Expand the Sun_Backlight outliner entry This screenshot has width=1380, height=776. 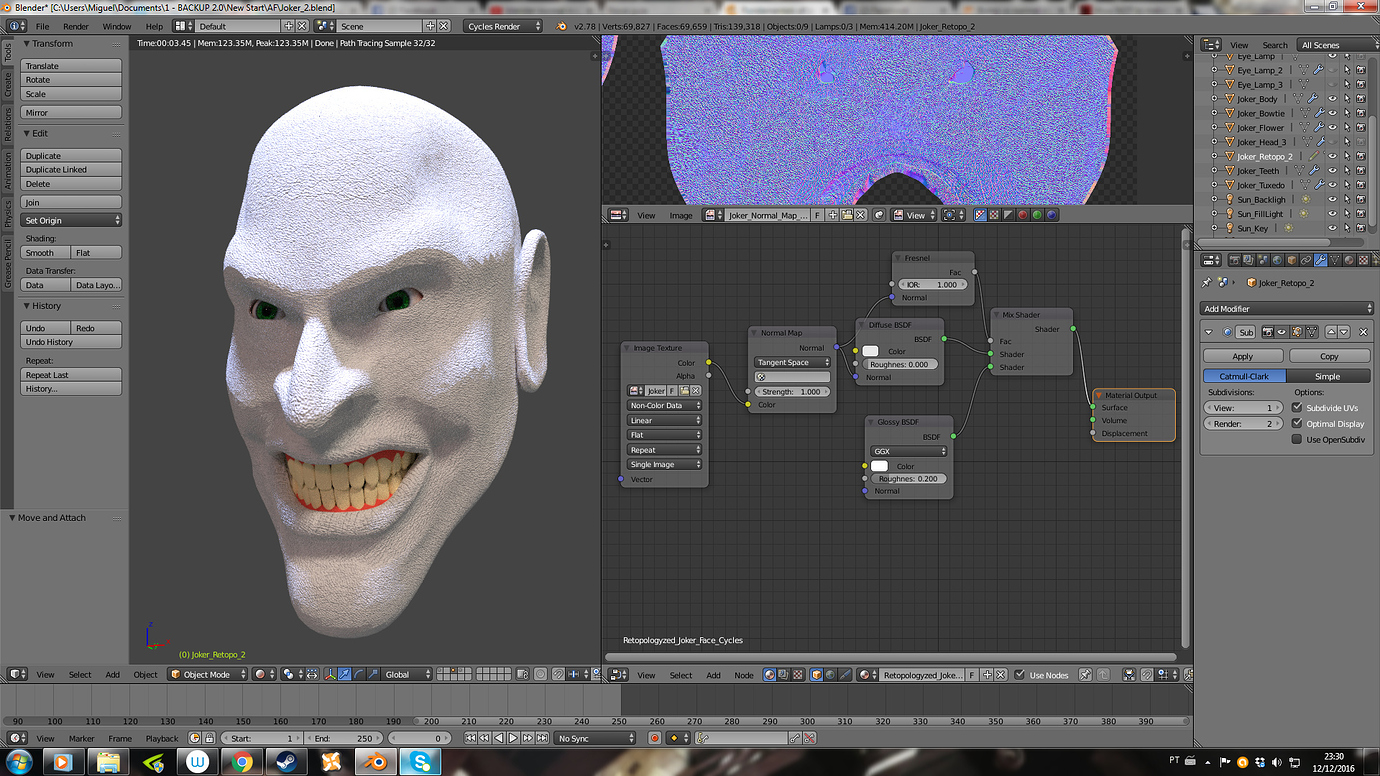point(1215,200)
